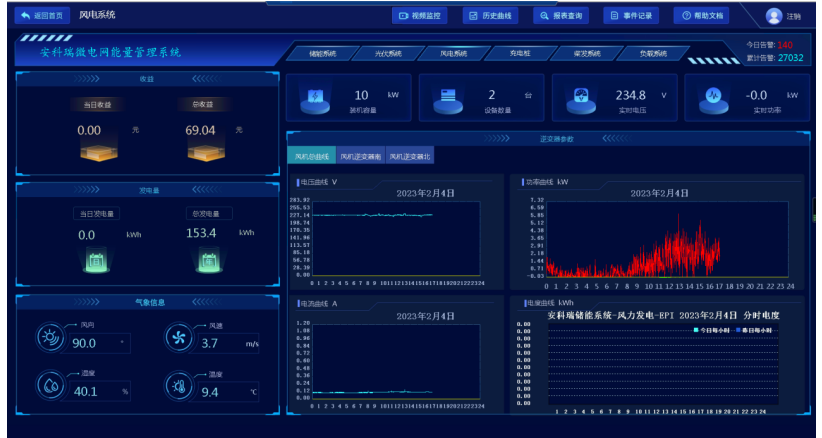This screenshot has height=438, width=822.
Task: Open 视频监控 video monitoring
Action: [419, 16]
